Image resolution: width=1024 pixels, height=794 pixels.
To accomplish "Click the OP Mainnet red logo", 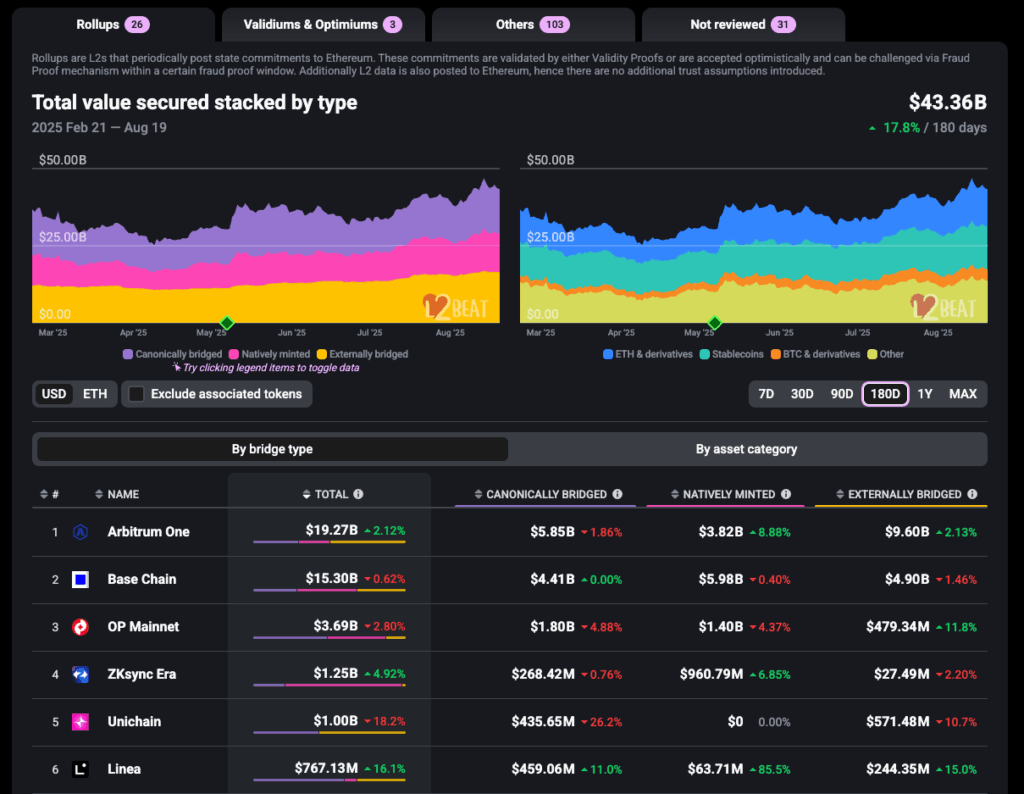I will (80, 627).
